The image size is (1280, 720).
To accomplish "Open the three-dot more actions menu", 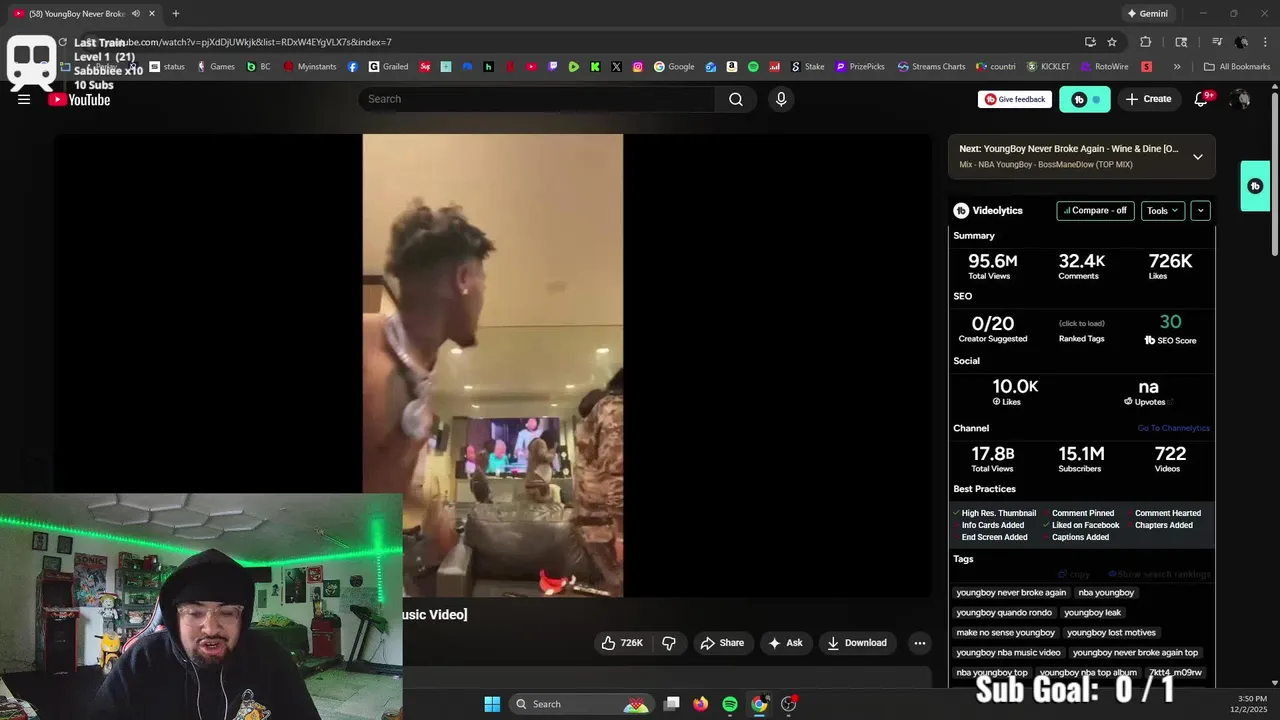I will tap(920, 643).
